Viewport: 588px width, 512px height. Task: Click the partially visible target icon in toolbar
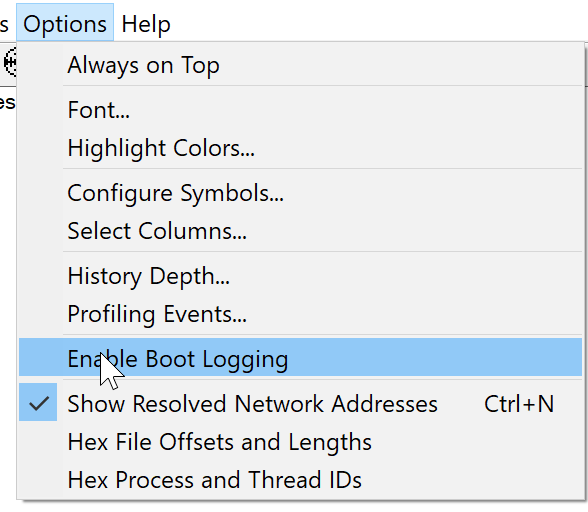[10, 62]
